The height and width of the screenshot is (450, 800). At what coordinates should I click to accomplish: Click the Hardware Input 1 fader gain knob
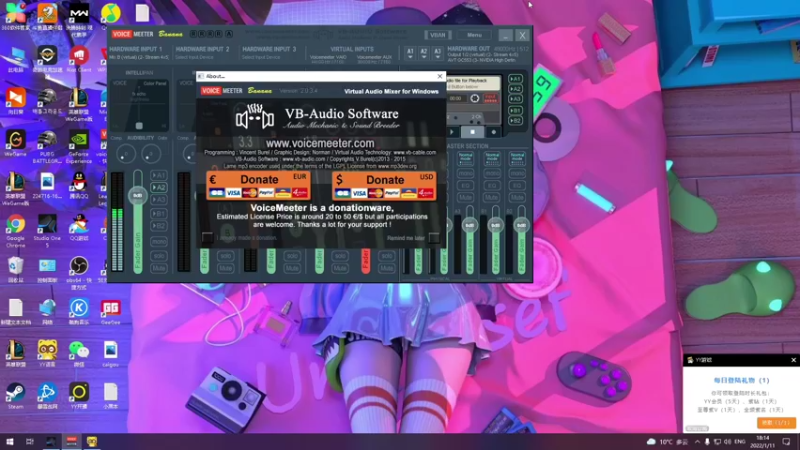pos(137,195)
